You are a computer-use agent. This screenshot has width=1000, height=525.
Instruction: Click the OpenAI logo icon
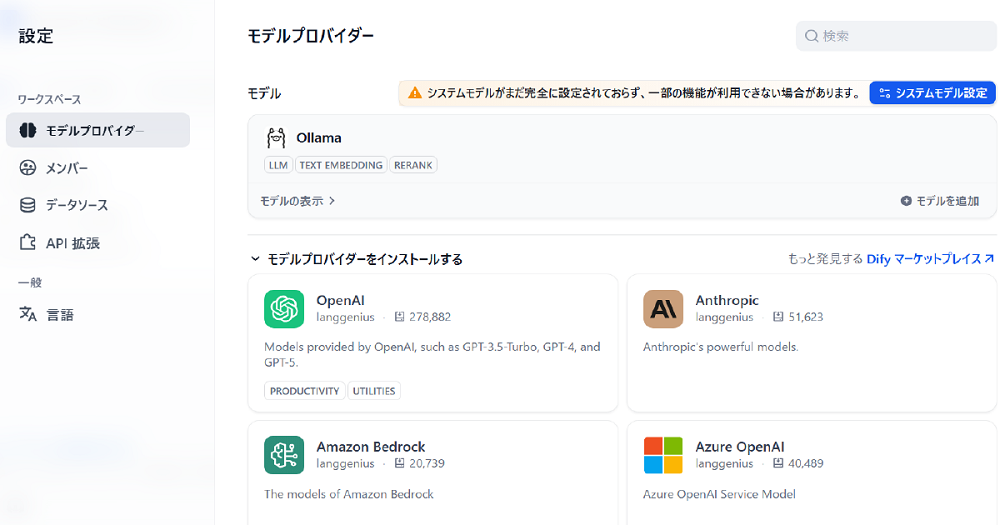(x=284, y=309)
